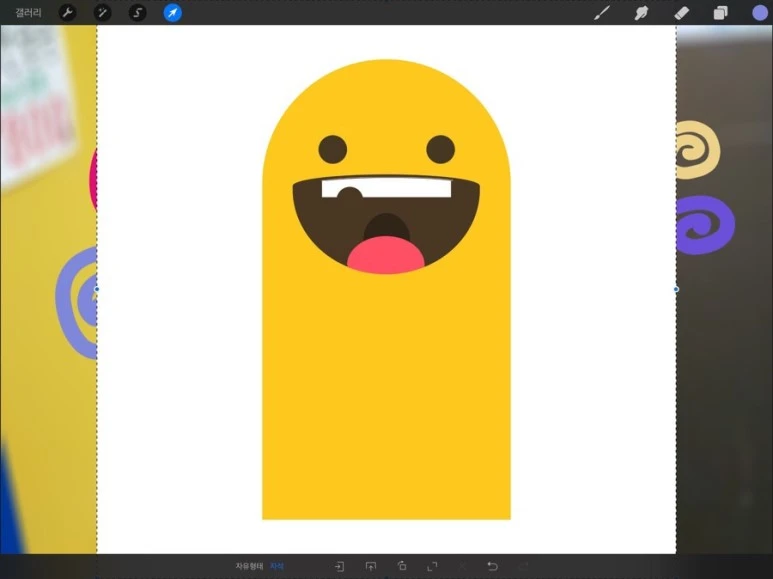
Task: Open the Layers panel
Action: 720,13
